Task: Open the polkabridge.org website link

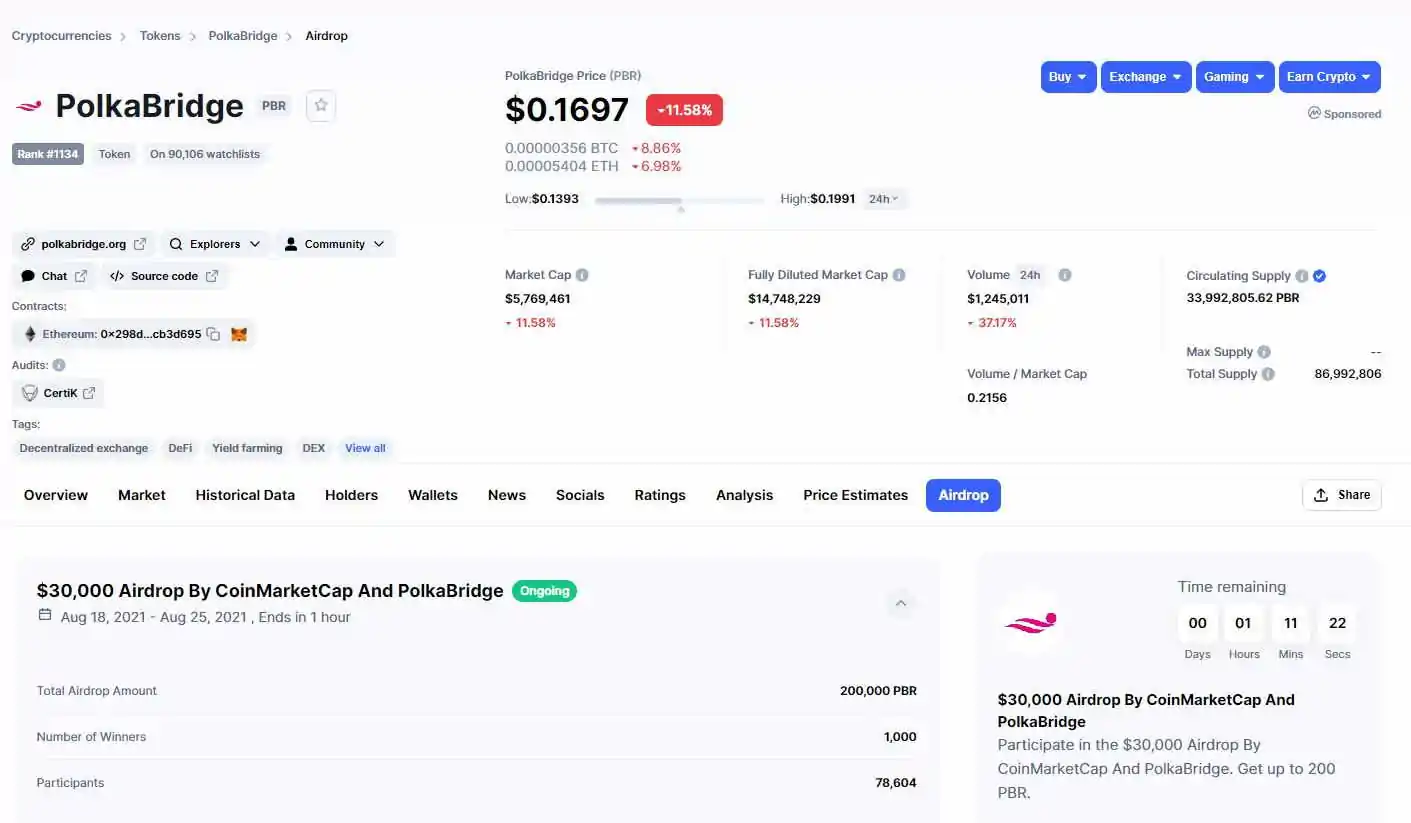Action: tap(84, 244)
